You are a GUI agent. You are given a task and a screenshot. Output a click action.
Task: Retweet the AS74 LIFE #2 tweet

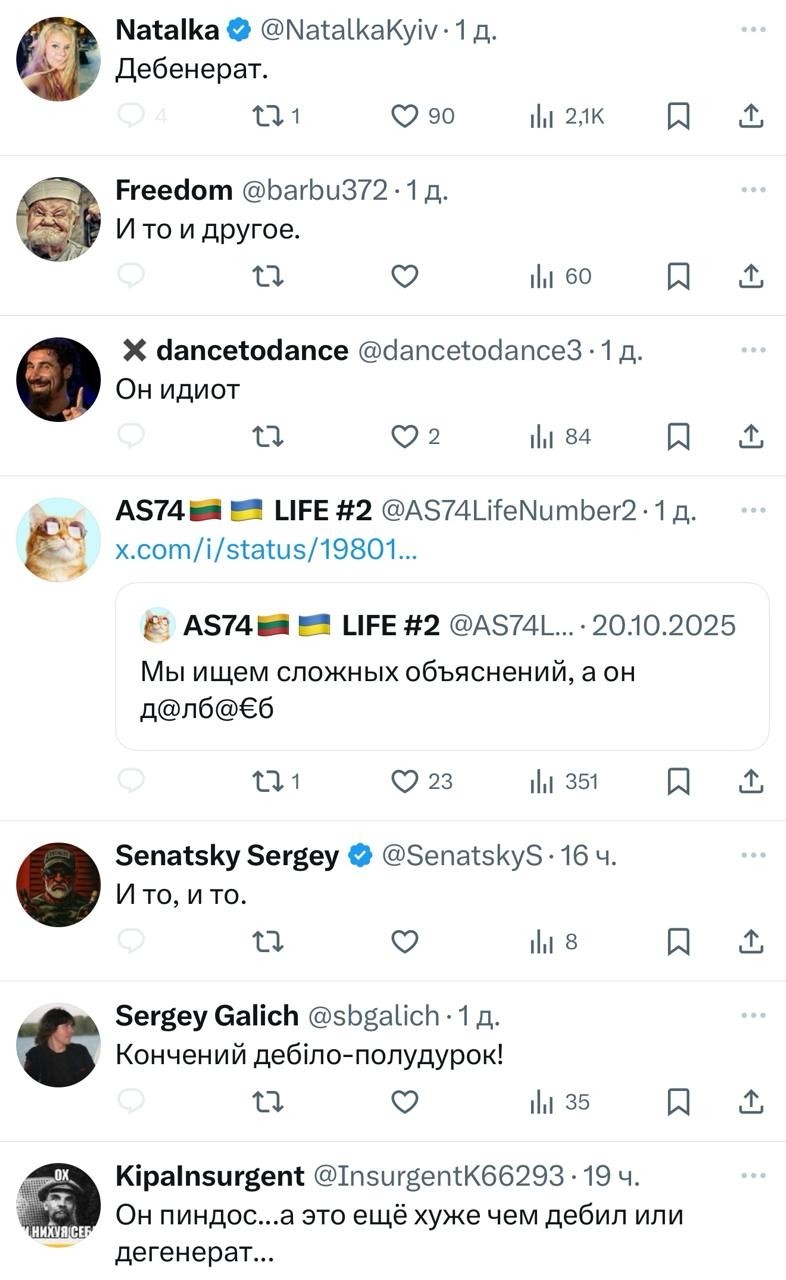click(x=267, y=781)
